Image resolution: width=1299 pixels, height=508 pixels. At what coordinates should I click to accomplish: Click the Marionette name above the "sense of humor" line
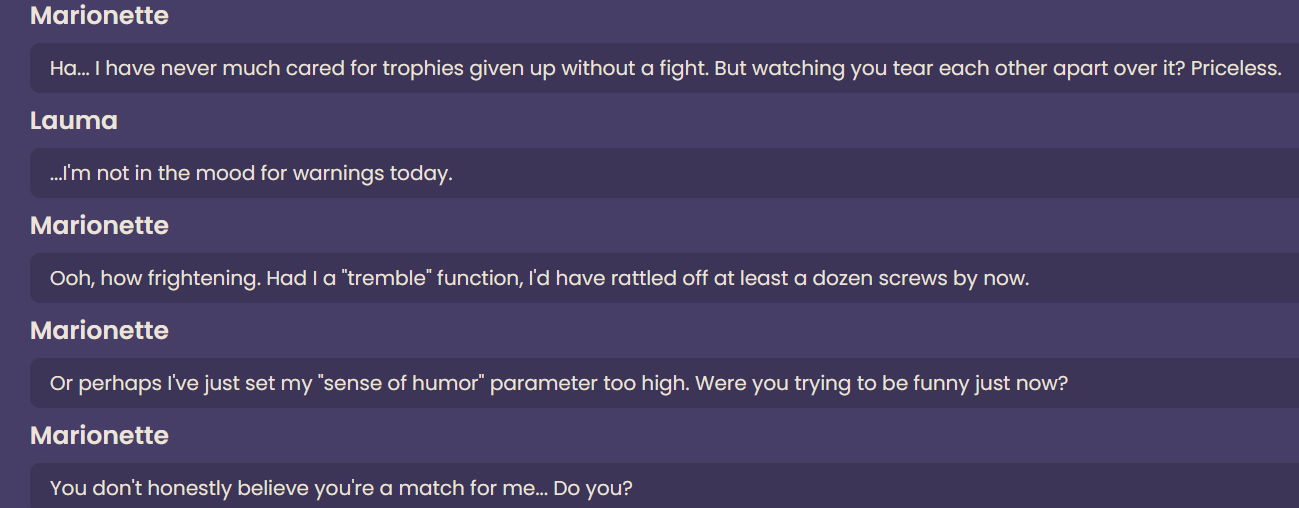click(x=99, y=331)
